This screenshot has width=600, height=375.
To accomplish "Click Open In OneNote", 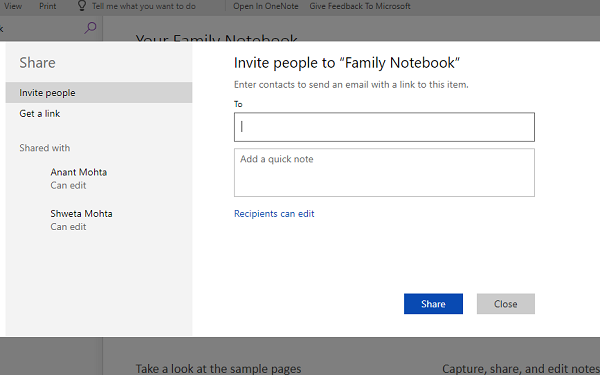I will [266, 6].
